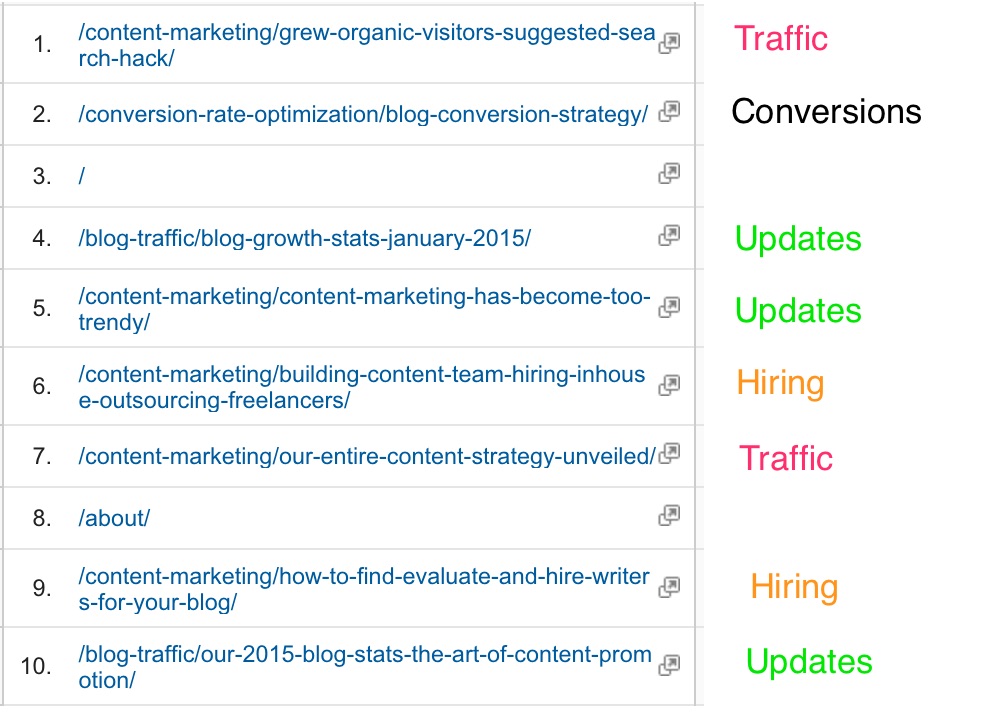Open the /about/ page link
Viewport: 996px width, 716px height.
click(x=114, y=518)
